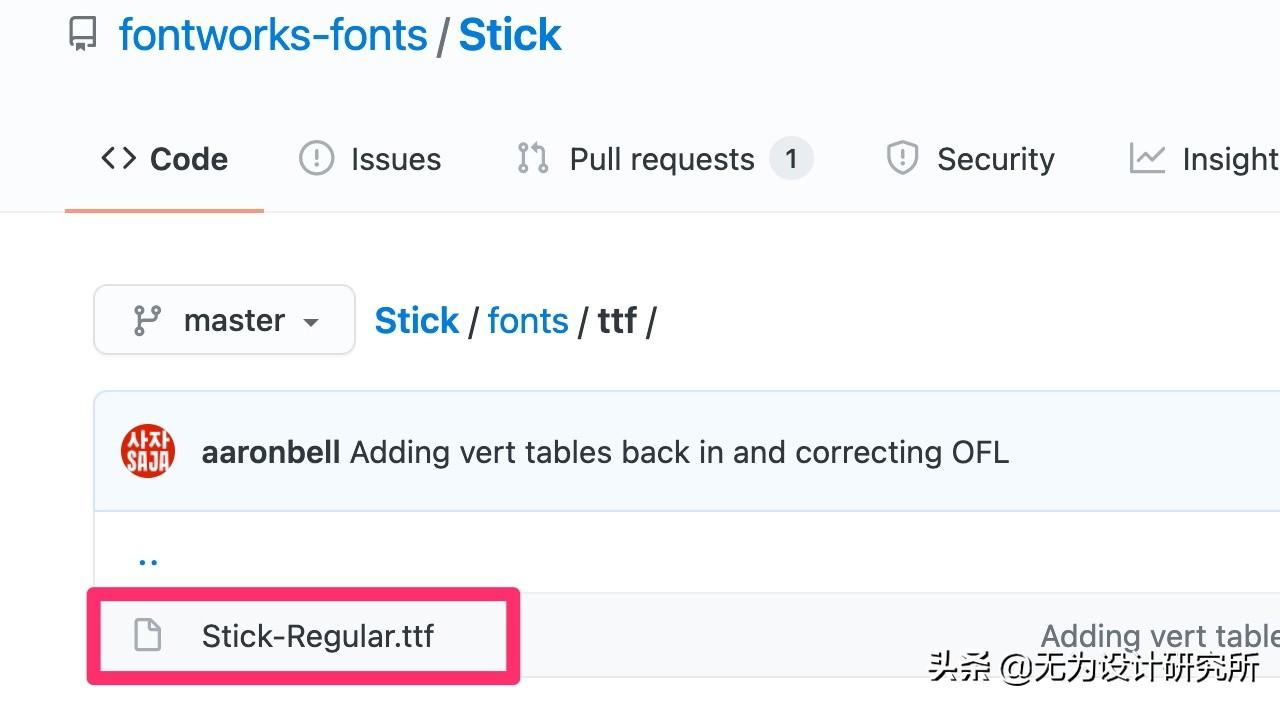Click the Code tab angle-brackets icon
Viewport: 1280px width, 704px height.
pyautogui.click(x=118, y=159)
